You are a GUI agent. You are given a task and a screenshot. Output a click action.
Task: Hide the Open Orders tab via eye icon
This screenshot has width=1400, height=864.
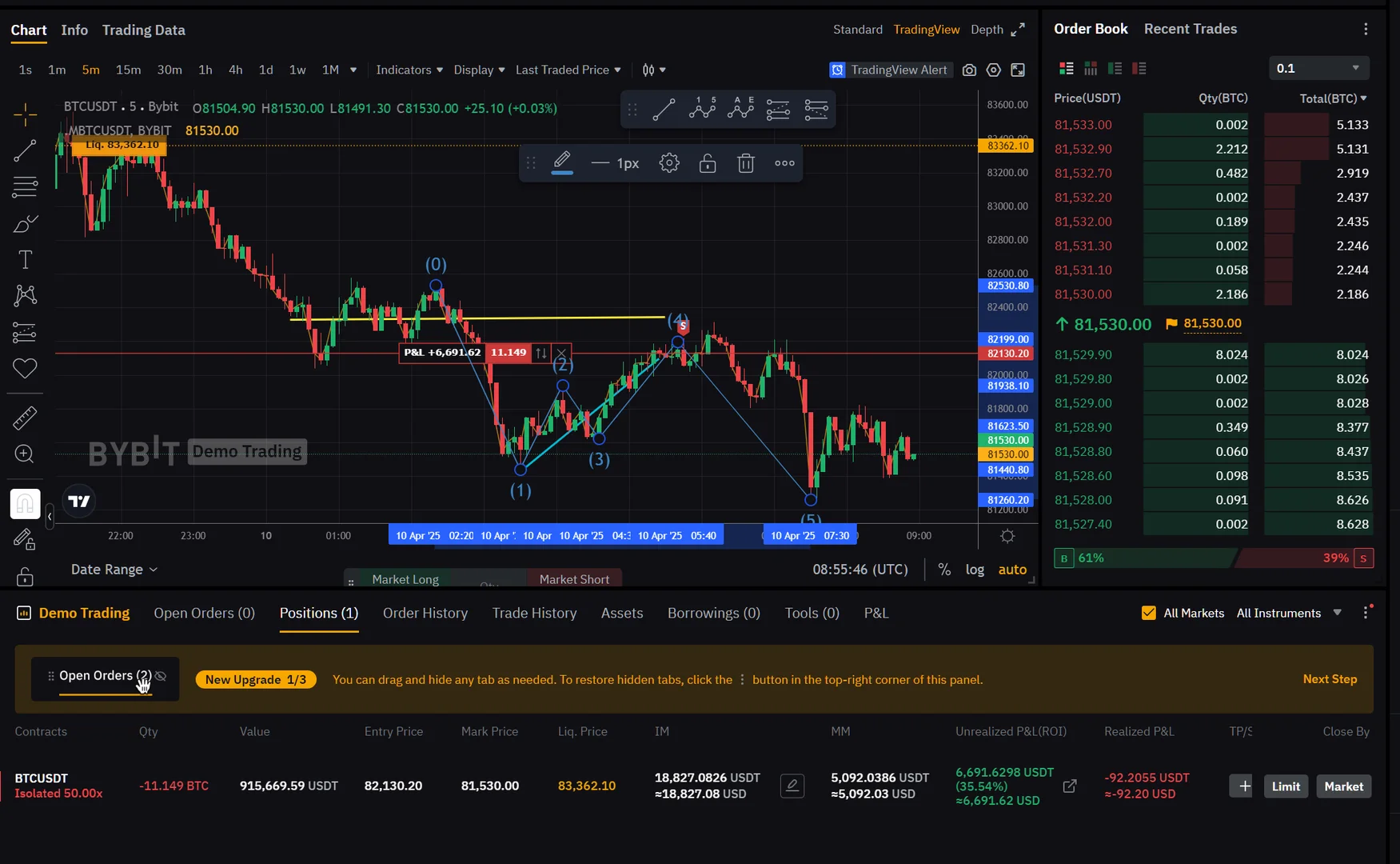point(161,676)
